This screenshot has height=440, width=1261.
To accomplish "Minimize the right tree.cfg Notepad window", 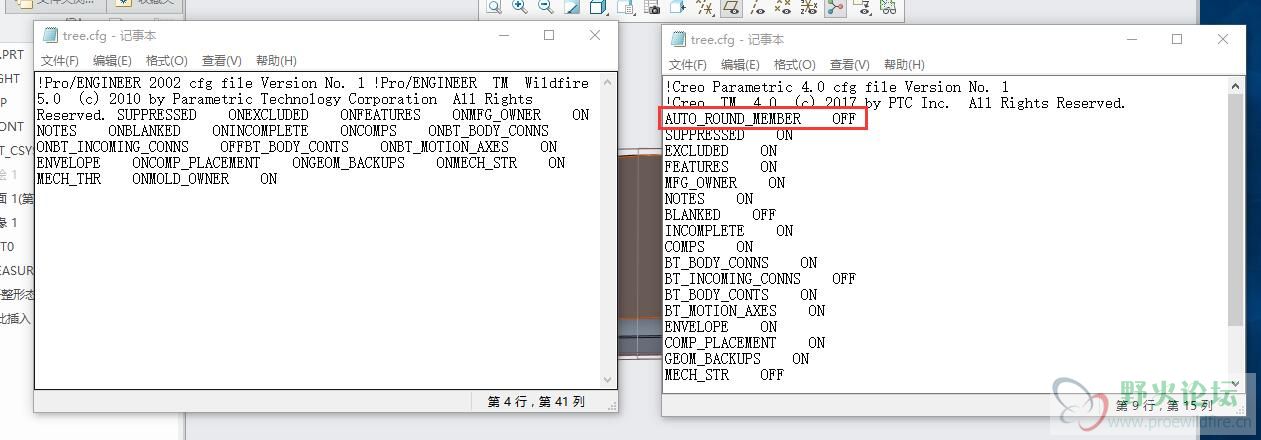I will coord(1131,39).
